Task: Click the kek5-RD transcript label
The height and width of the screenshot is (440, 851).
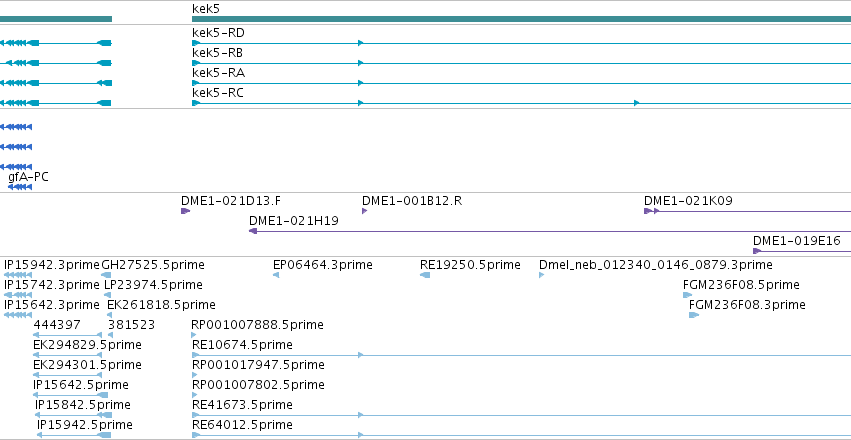Action: pyautogui.click(x=218, y=33)
